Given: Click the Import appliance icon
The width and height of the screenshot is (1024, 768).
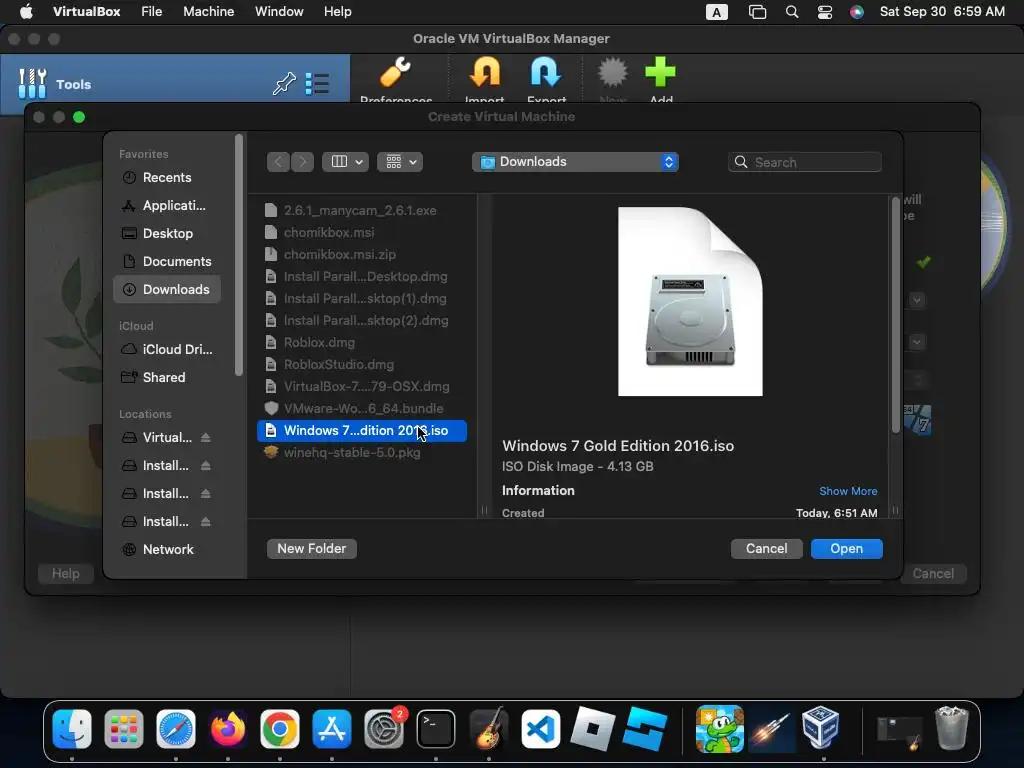Looking at the screenshot, I should tap(485, 72).
